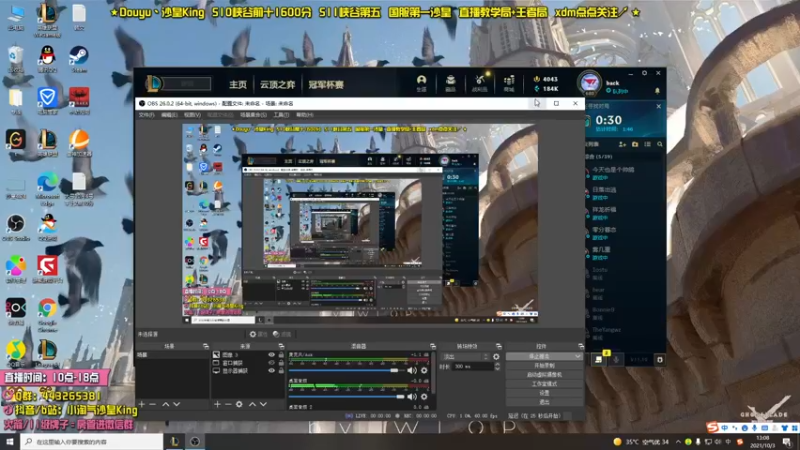Toggle lock on 图像 3 source
Screen dimensions: 800x450
(281, 355)
